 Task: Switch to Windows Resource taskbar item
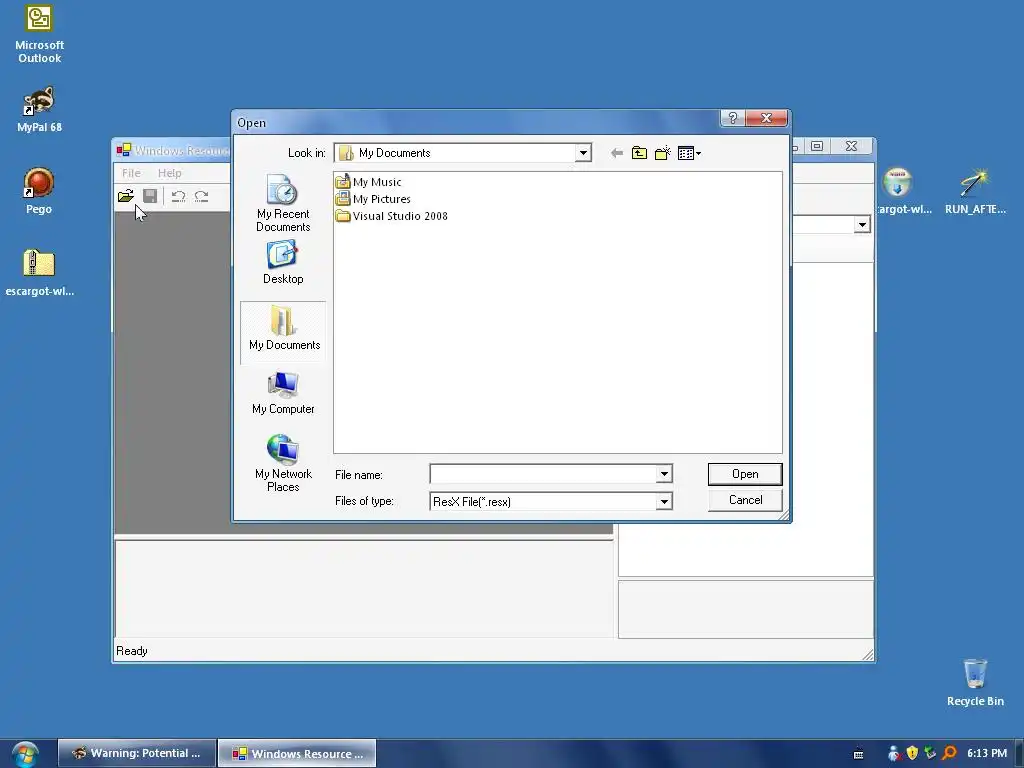(297, 753)
